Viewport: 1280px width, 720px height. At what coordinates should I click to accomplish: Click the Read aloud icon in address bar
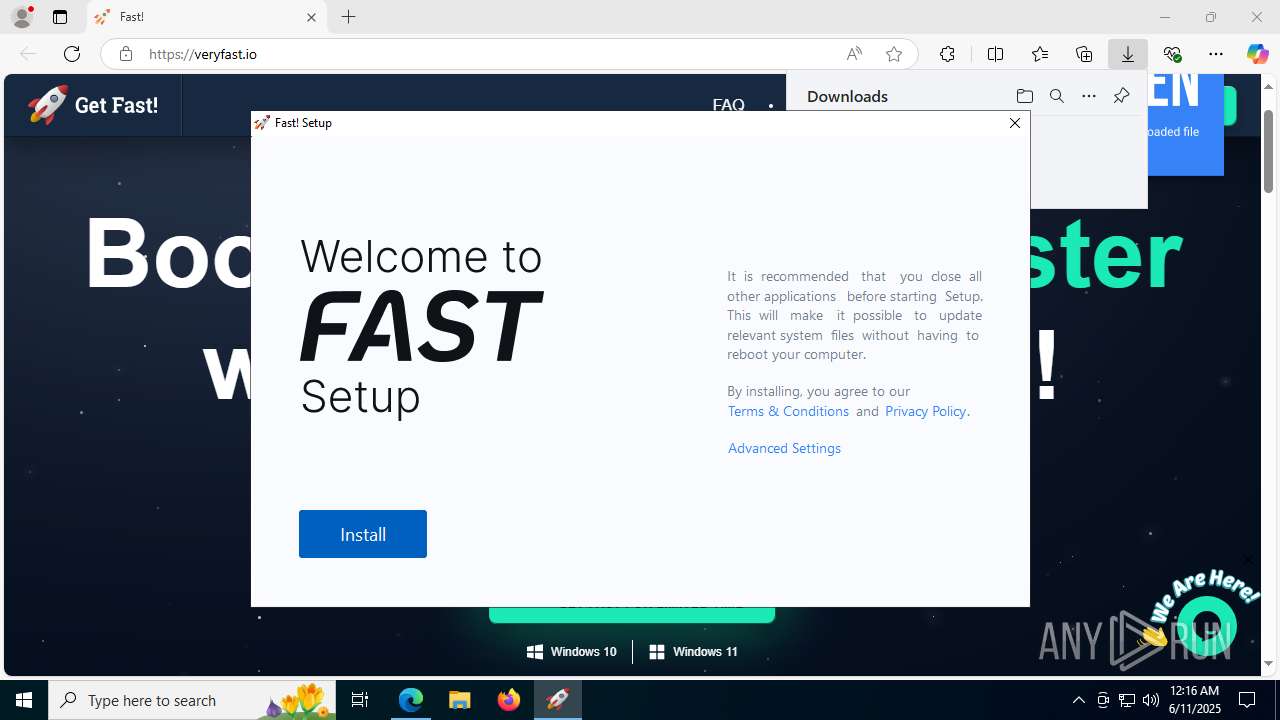(x=854, y=54)
